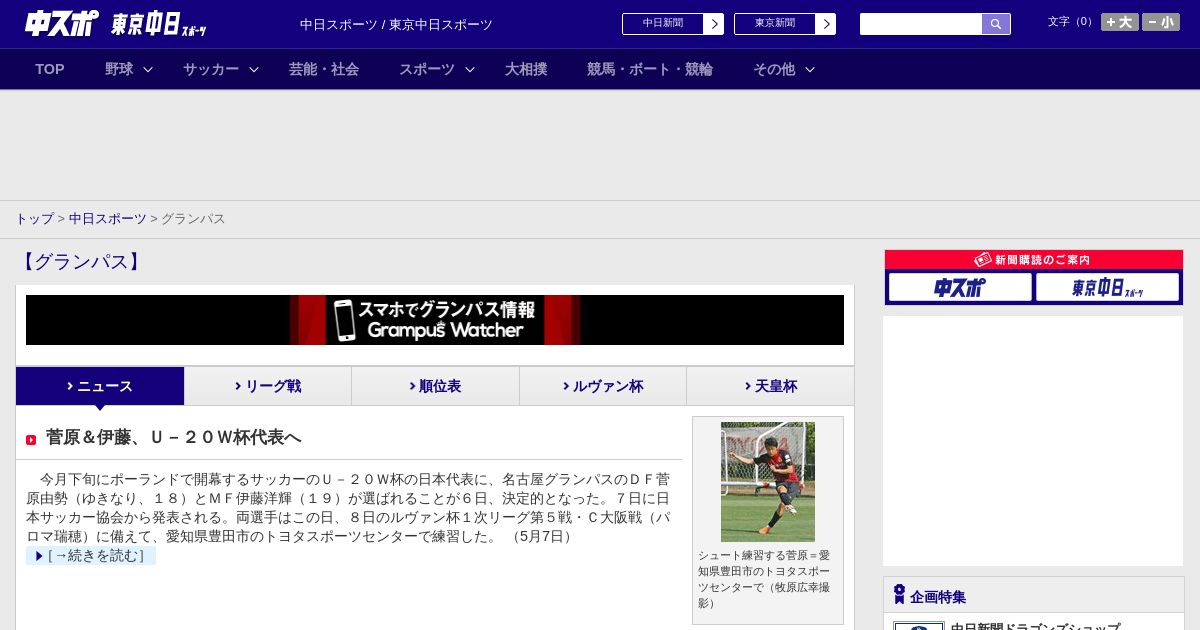Screen dimensions: 1200x630
Task: Open the スポーツ navigation menu
Action: pos(427,69)
